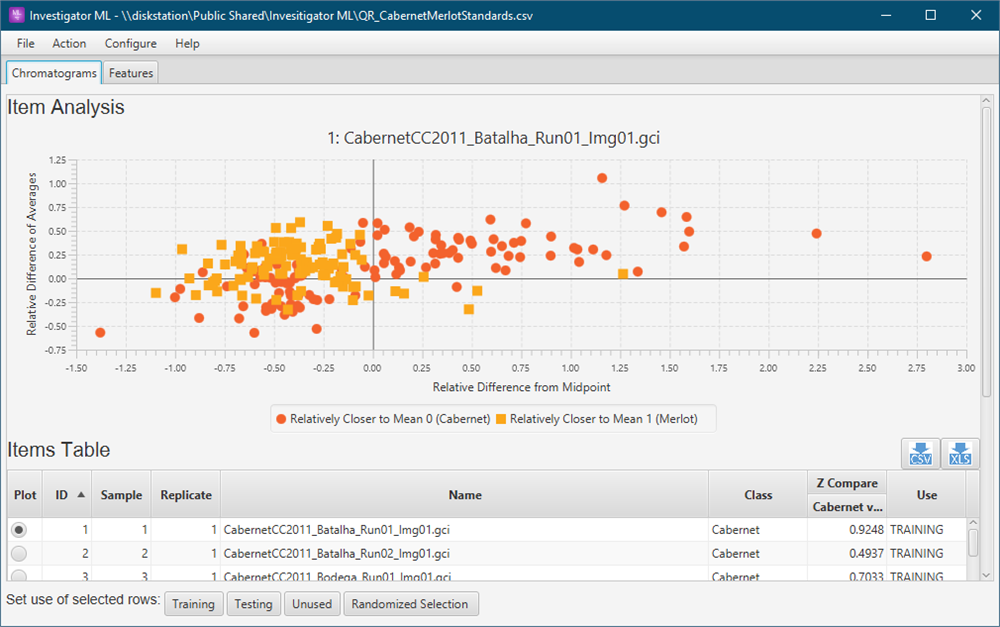
Task: Select plot radio button for row 1
Action: tap(20, 529)
